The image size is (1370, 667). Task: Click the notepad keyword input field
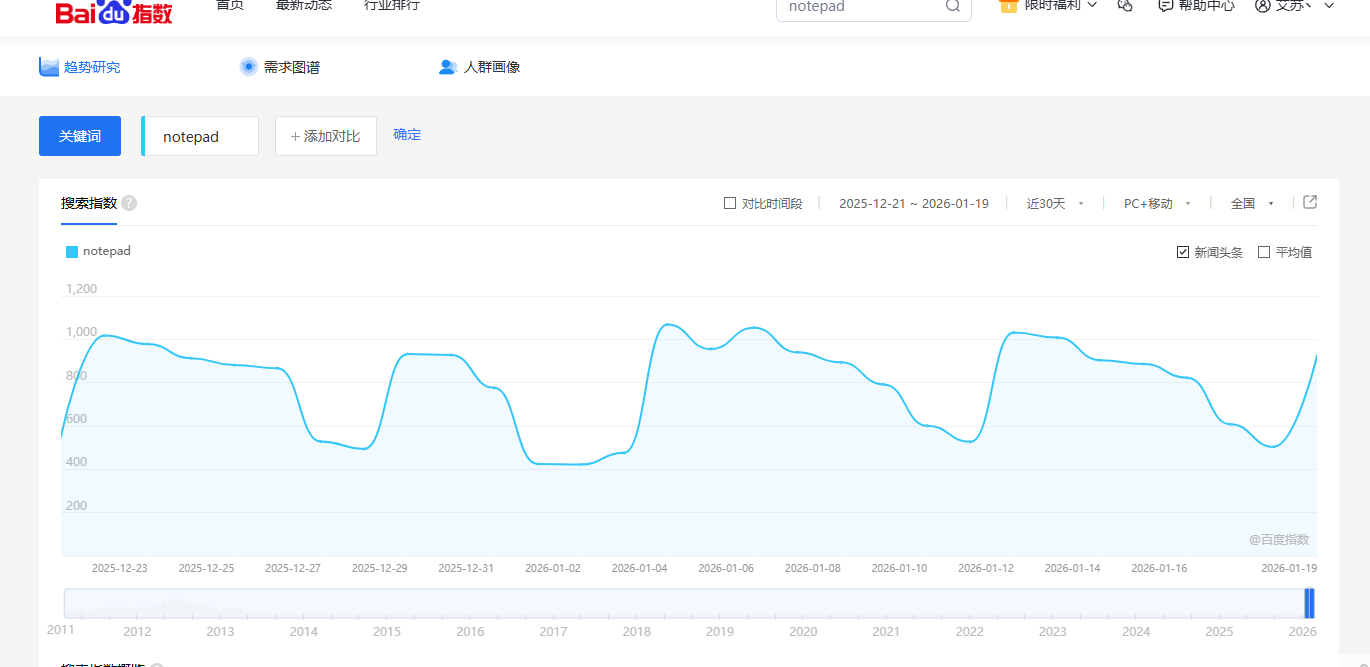(201, 136)
